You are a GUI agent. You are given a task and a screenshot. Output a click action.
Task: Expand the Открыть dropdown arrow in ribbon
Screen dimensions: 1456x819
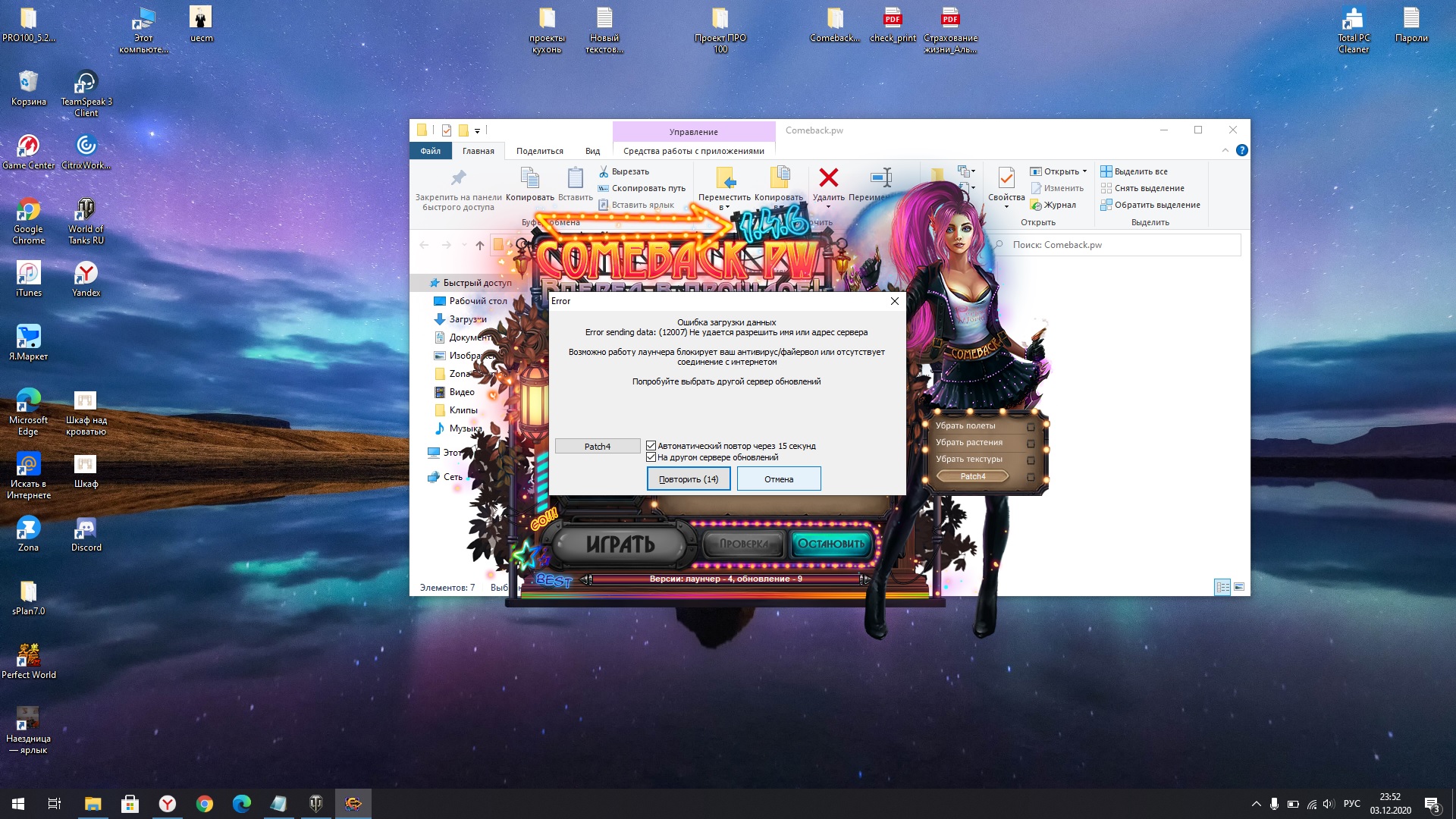[1084, 171]
